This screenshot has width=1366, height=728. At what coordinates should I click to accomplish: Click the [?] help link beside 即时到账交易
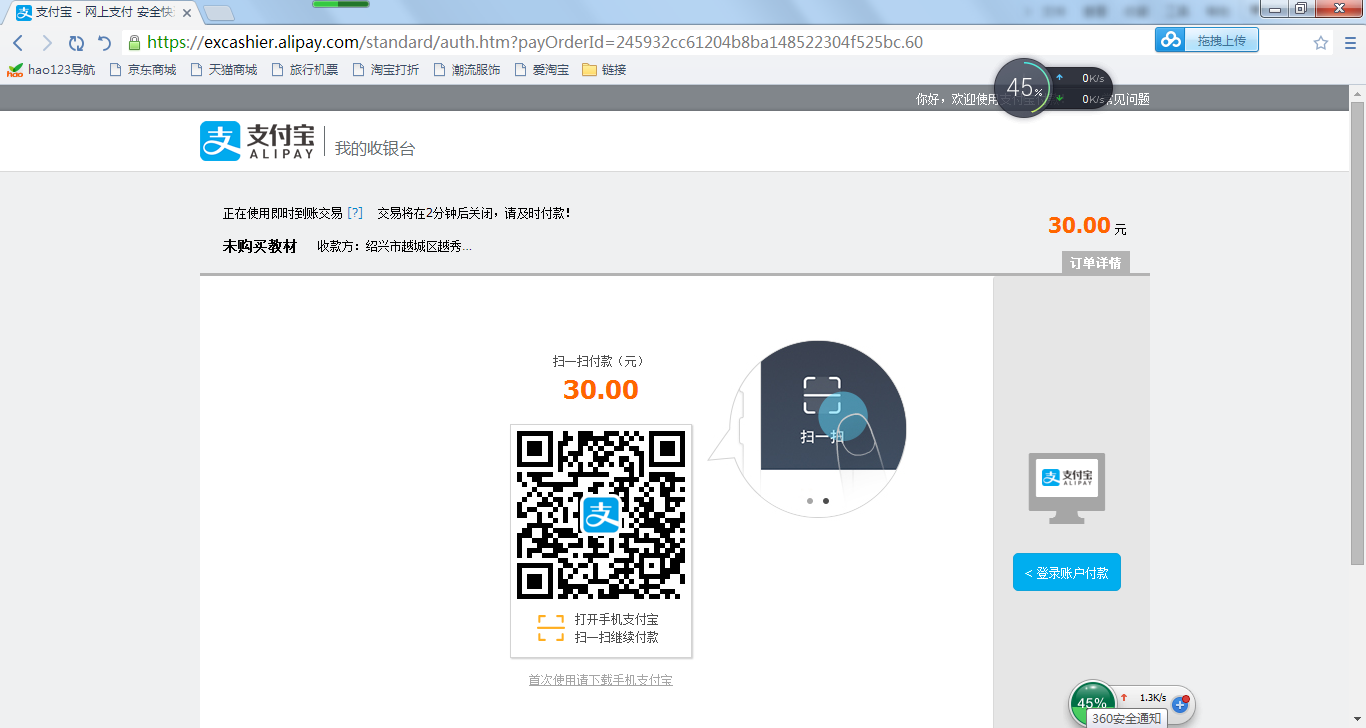[355, 213]
